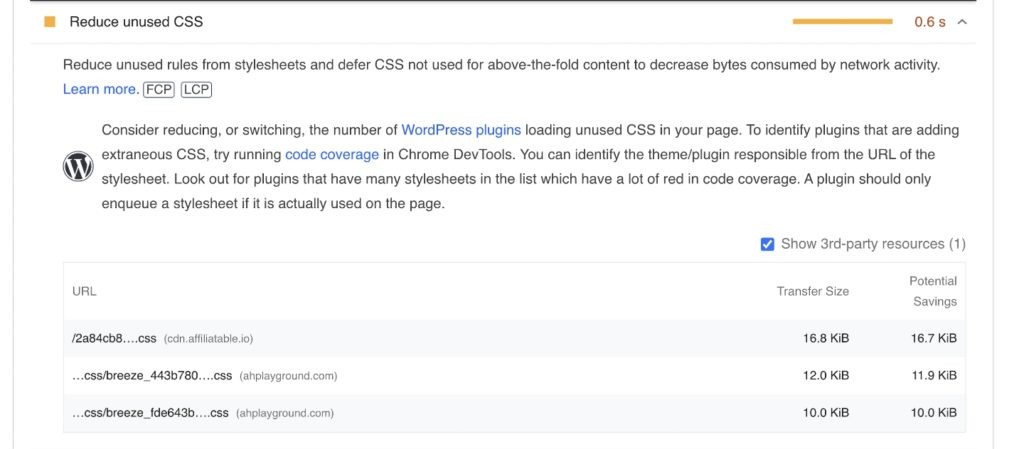
Task: Click the orange square audit severity icon
Action: pos(49,21)
